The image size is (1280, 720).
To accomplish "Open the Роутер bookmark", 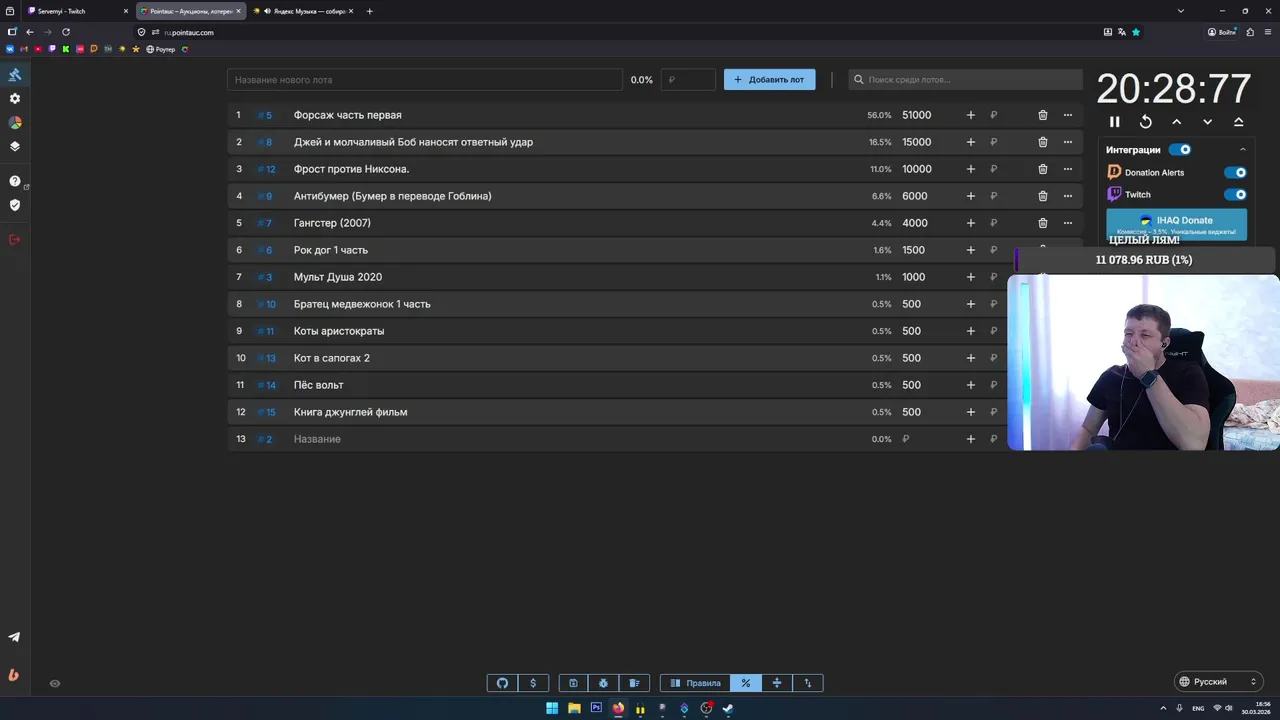I will (x=160, y=49).
